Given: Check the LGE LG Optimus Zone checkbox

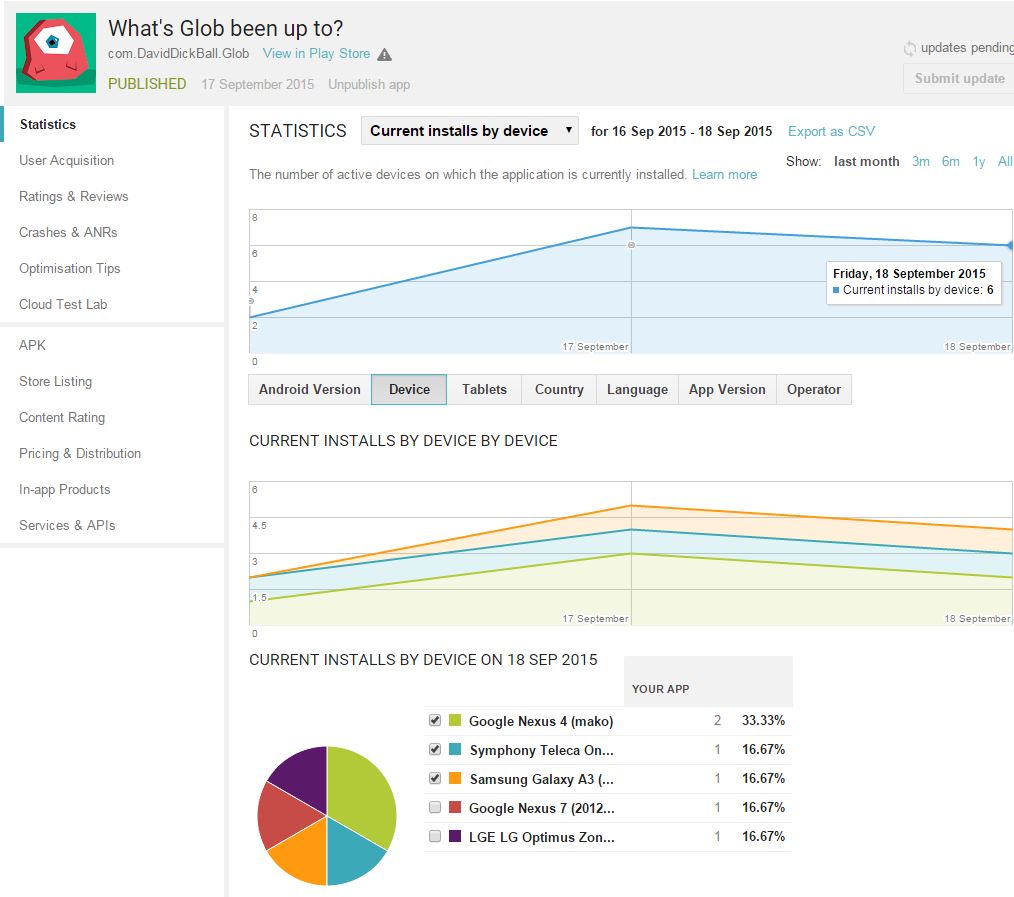Looking at the screenshot, I should [435, 836].
